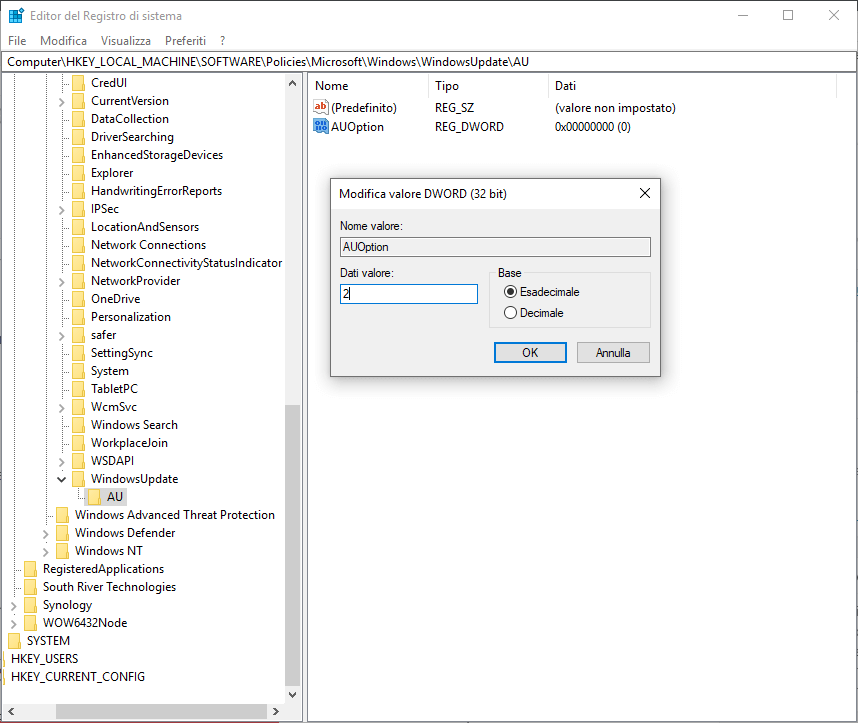The height and width of the screenshot is (723, 858).
Task: Click the REG_SZ type cell
Action: tap(454, 108)
